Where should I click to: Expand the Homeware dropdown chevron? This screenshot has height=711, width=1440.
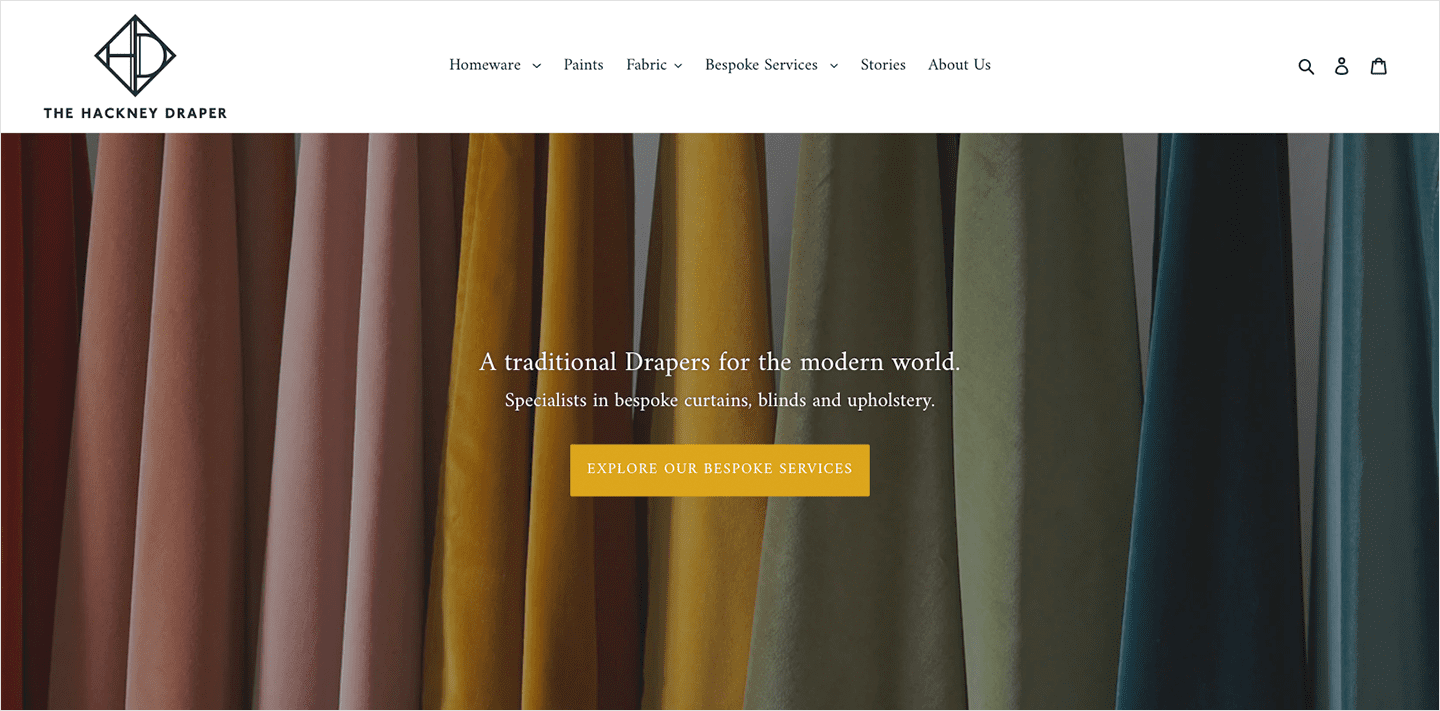point(536,66)
